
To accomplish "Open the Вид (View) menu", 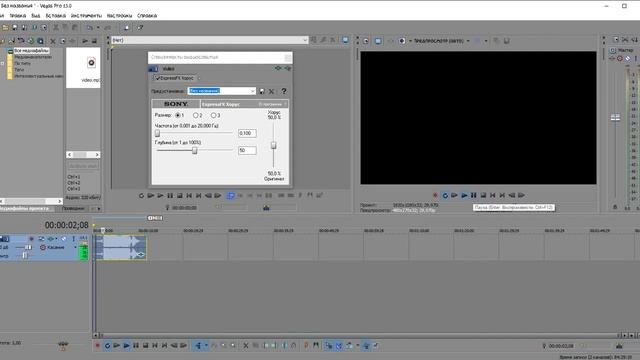I will tap(36, 16).
